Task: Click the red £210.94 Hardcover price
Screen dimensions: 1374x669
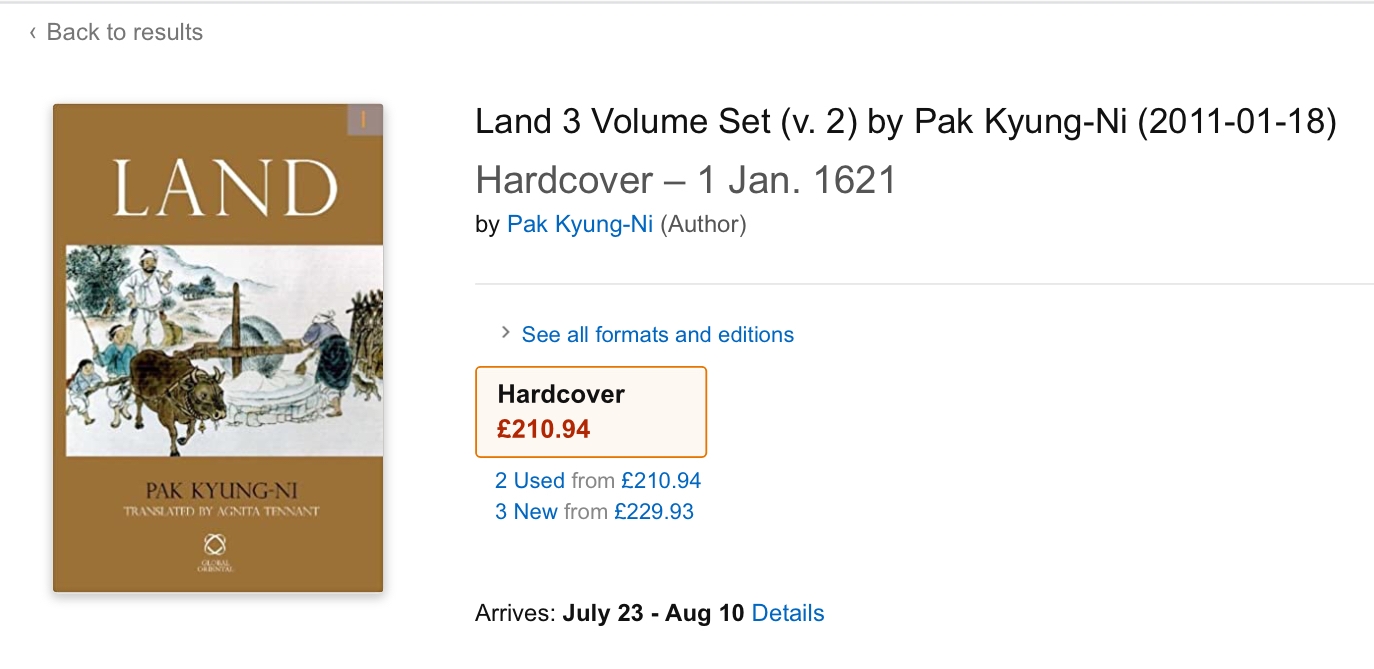Action: [x=544, y=430]
